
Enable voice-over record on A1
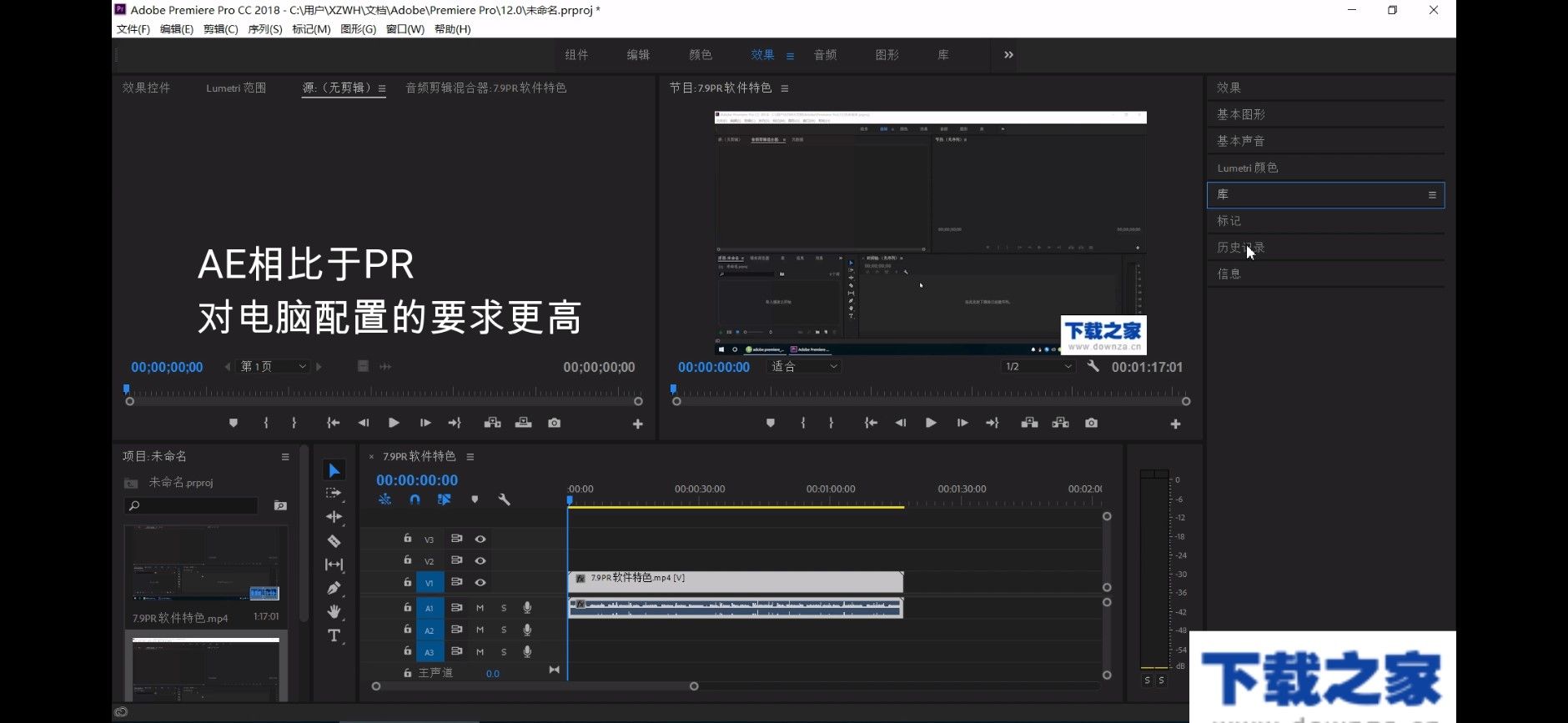pos(527,608)
